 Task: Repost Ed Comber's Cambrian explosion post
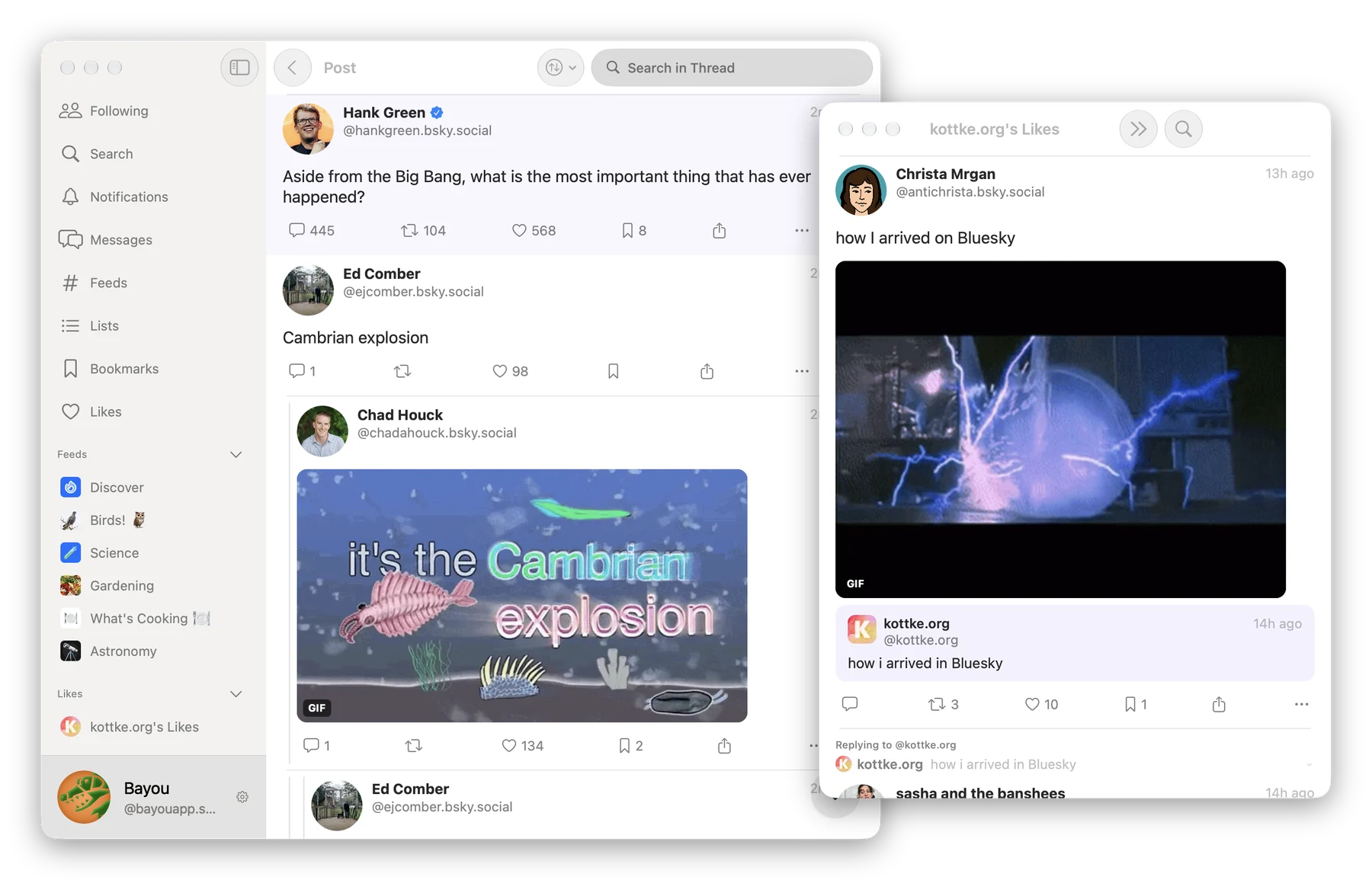pos(402,371)
